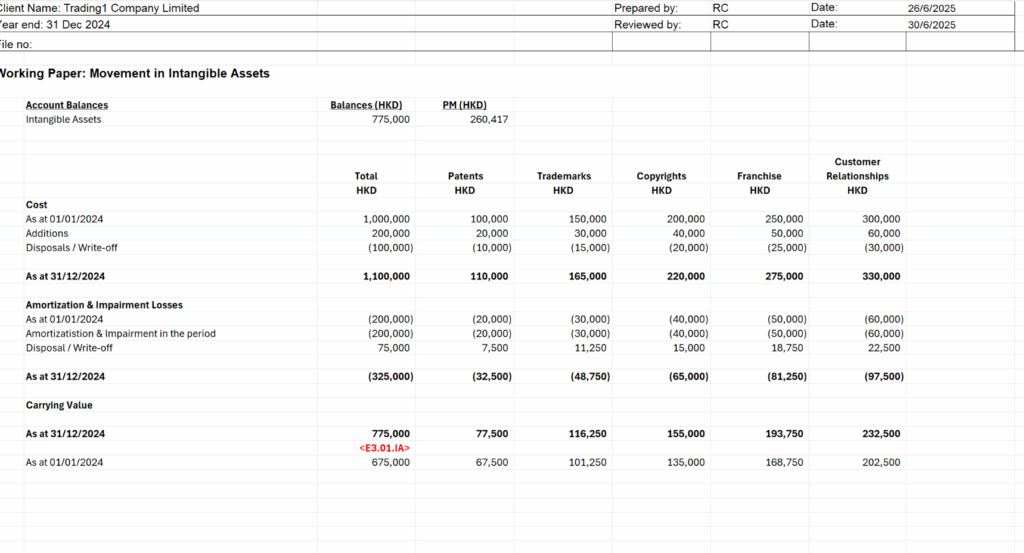
Task: Click the Amortization & Impairment Losses heading
Action: pos(104,305)
